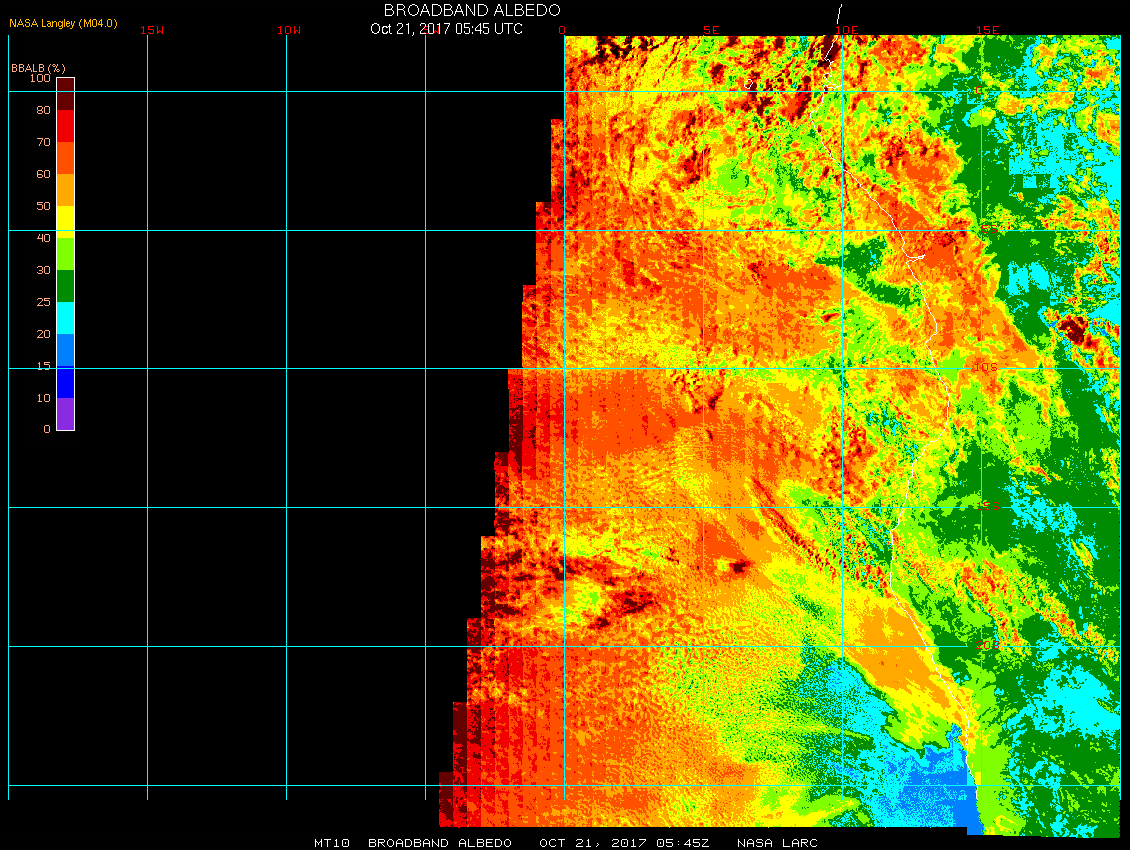Click the NASA LARC text in the footer
1130x850 pixels.
pyautogui.click(x=777, y=843)
